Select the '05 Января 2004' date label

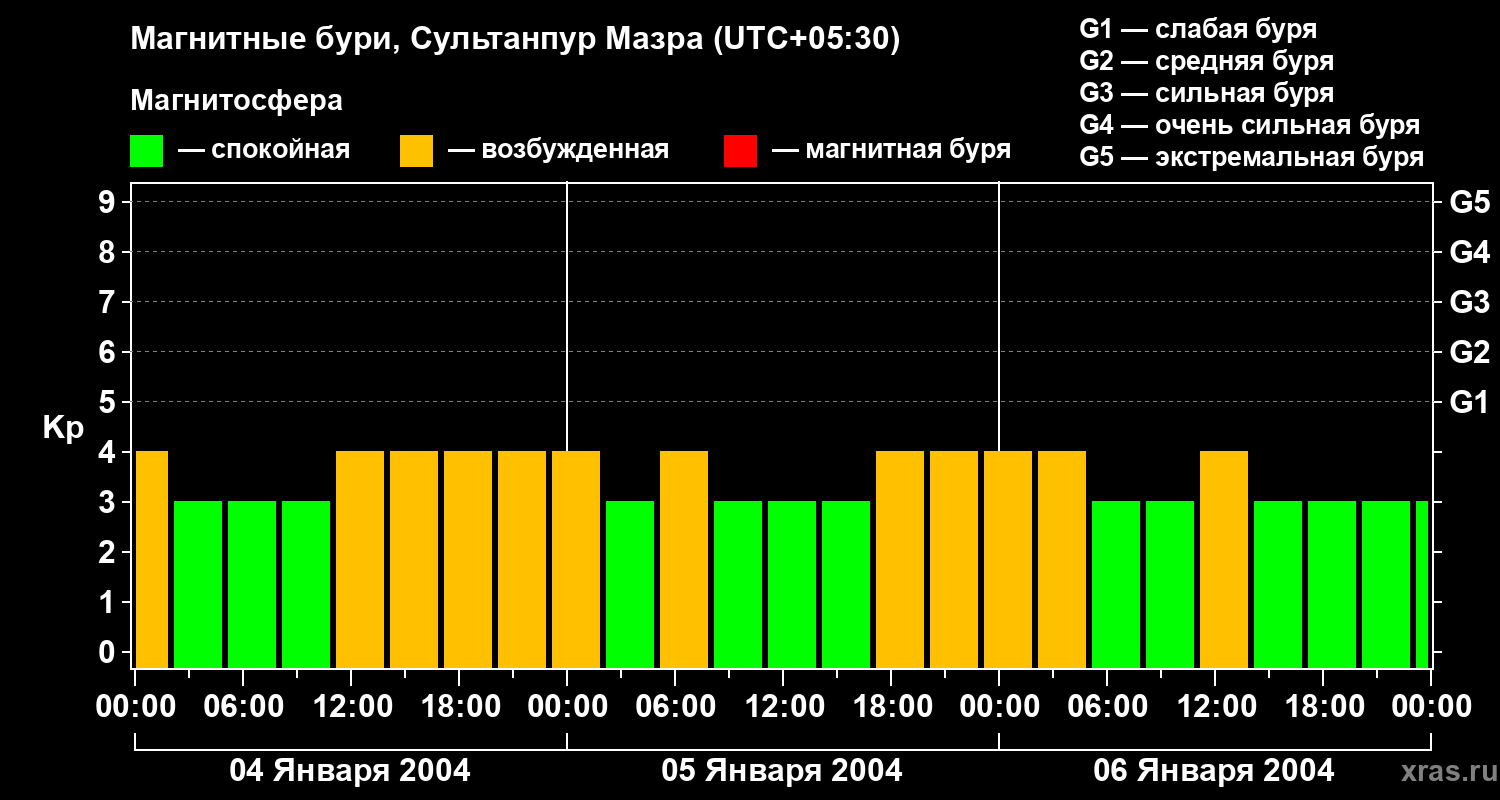pos(782,771)
